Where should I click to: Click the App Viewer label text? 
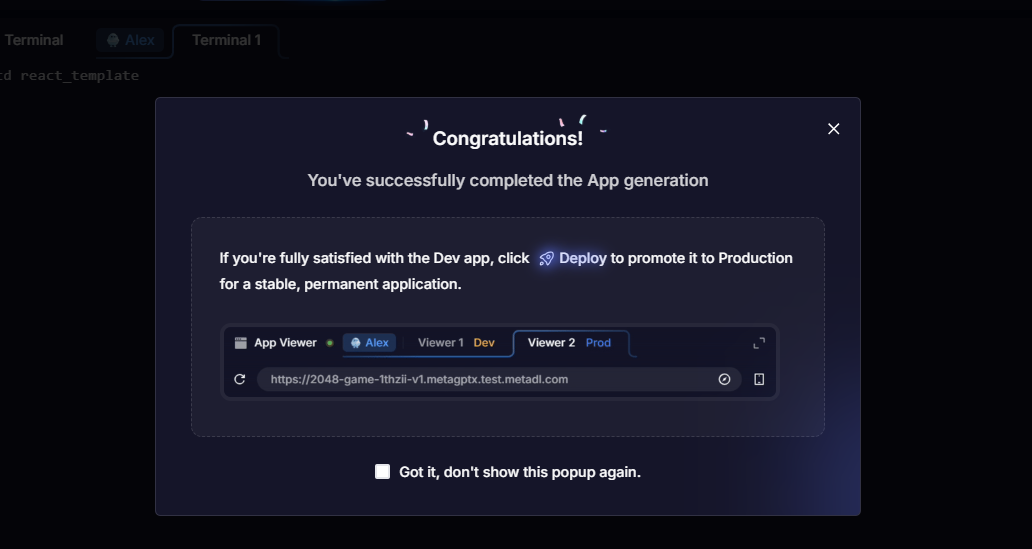coord(285,342)
